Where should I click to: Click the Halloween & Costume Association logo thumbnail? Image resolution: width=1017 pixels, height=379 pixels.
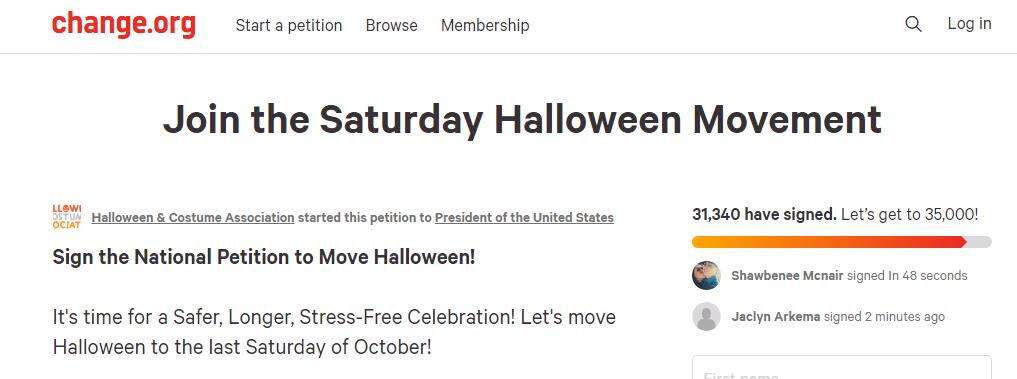pos(67,217)
